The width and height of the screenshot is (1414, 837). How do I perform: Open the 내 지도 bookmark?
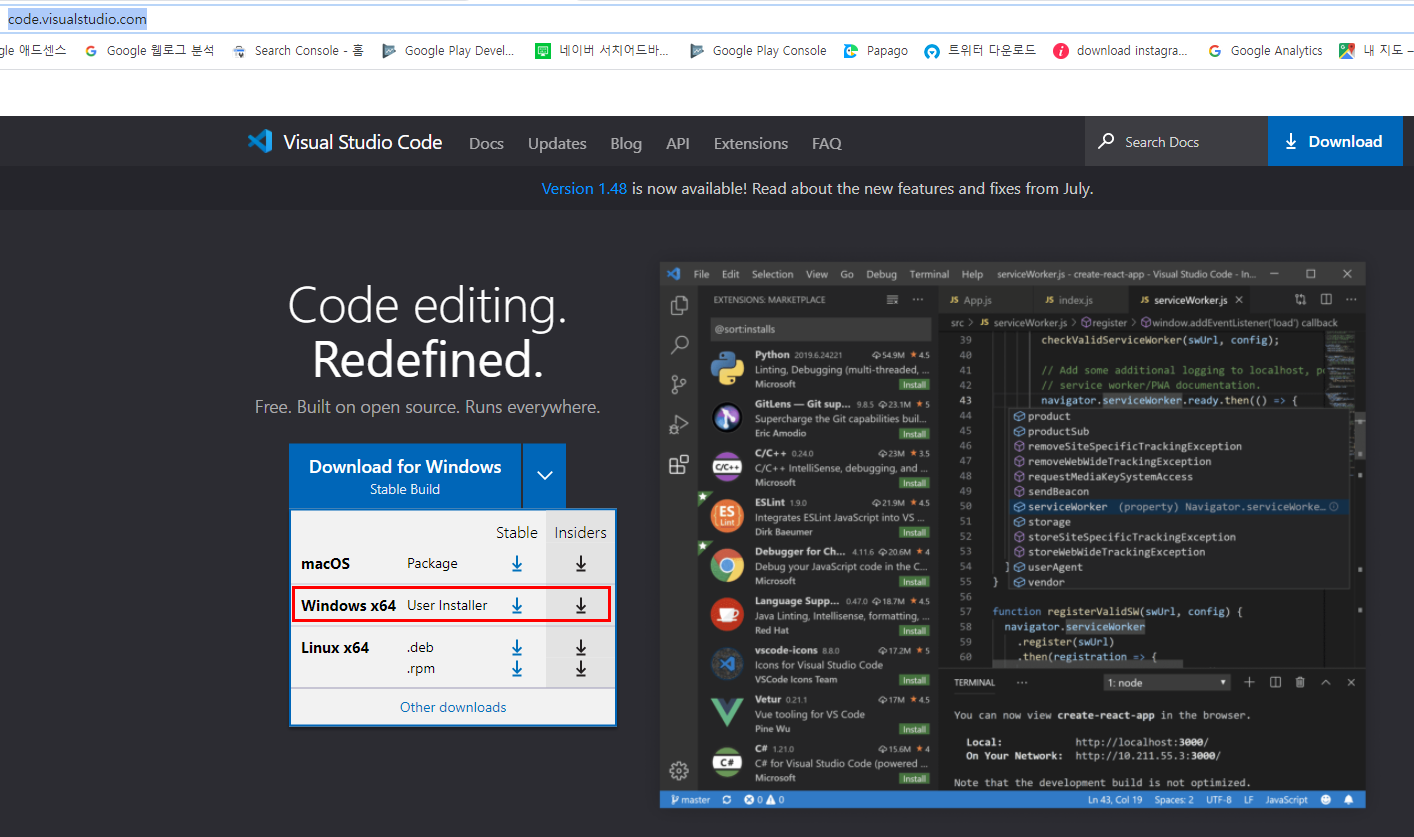[x=1376, y=50]
